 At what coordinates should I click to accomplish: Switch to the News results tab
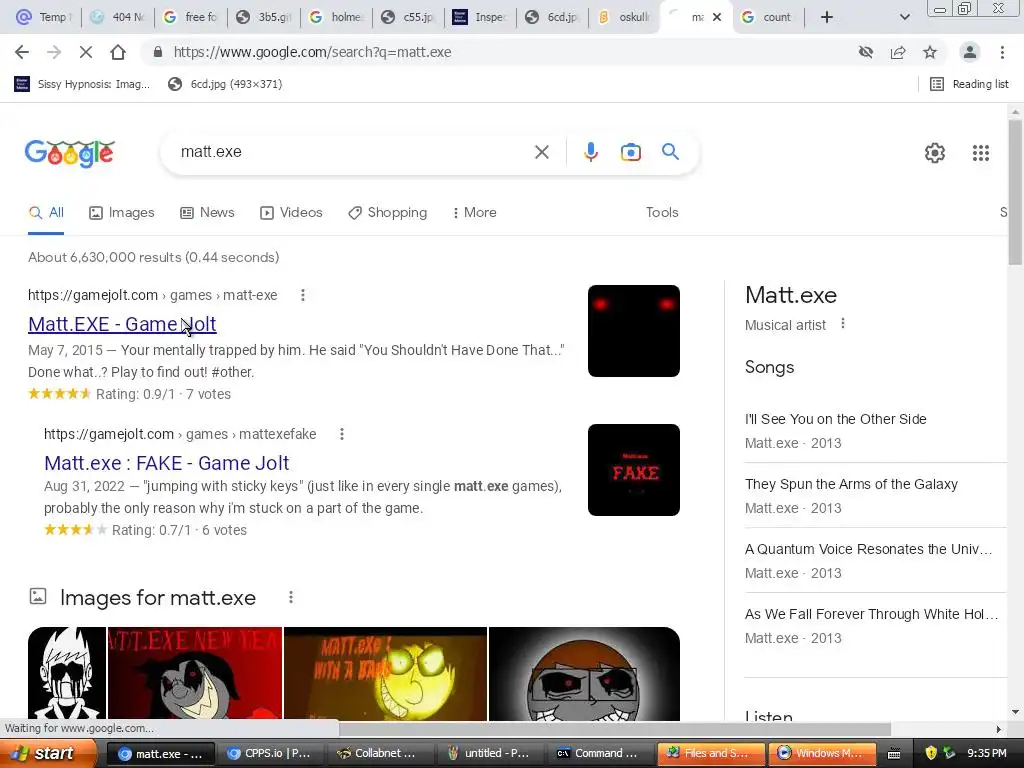coord(207,212)
